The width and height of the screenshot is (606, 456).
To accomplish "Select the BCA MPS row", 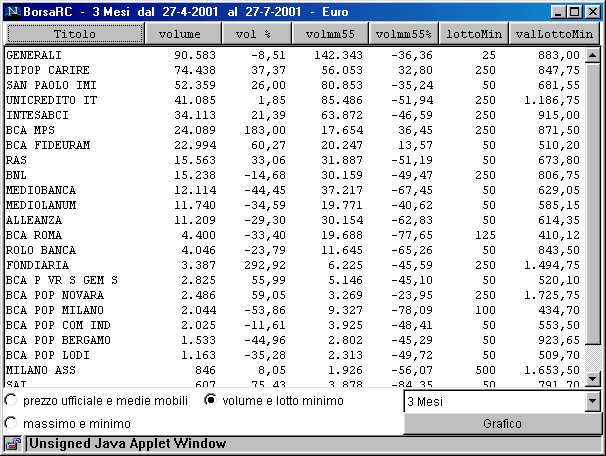I will [293, 130].
